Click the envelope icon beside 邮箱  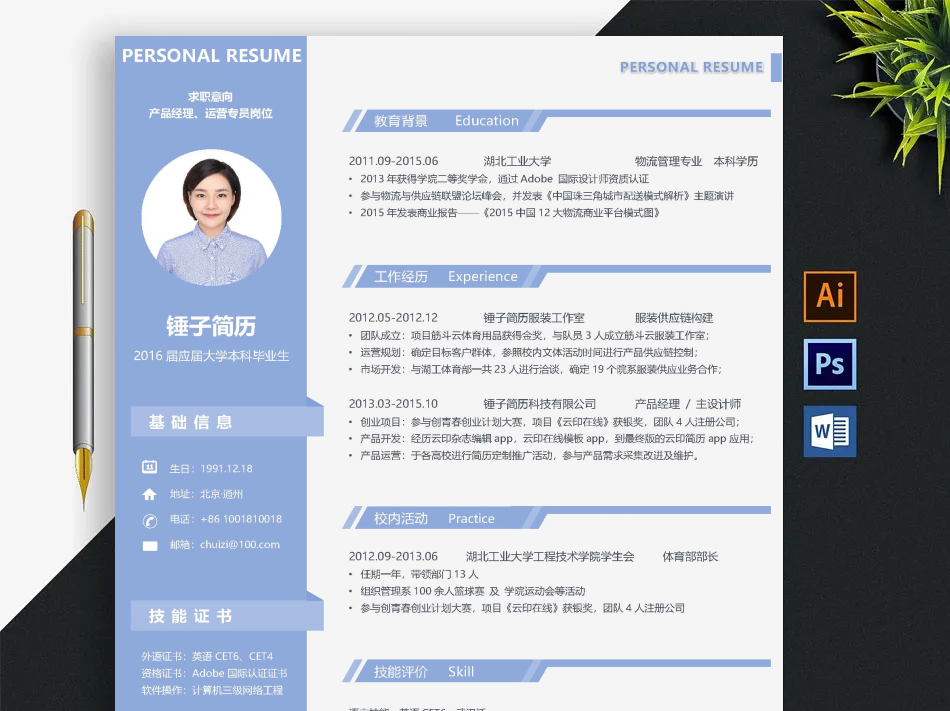tap(150, 546)
